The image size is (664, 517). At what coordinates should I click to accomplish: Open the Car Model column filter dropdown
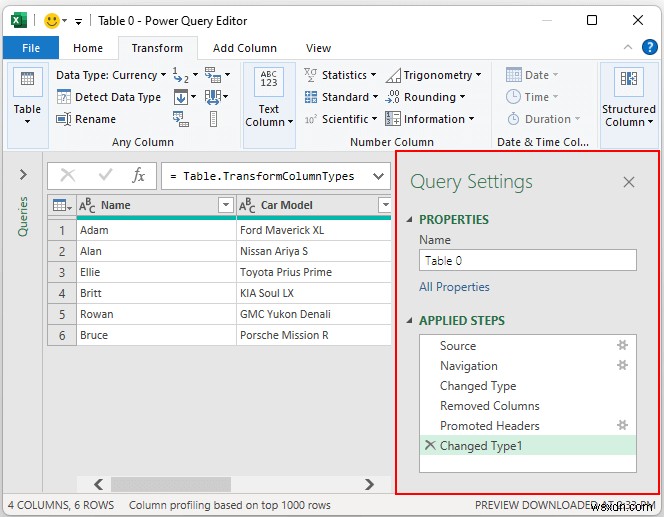(385, 205)
